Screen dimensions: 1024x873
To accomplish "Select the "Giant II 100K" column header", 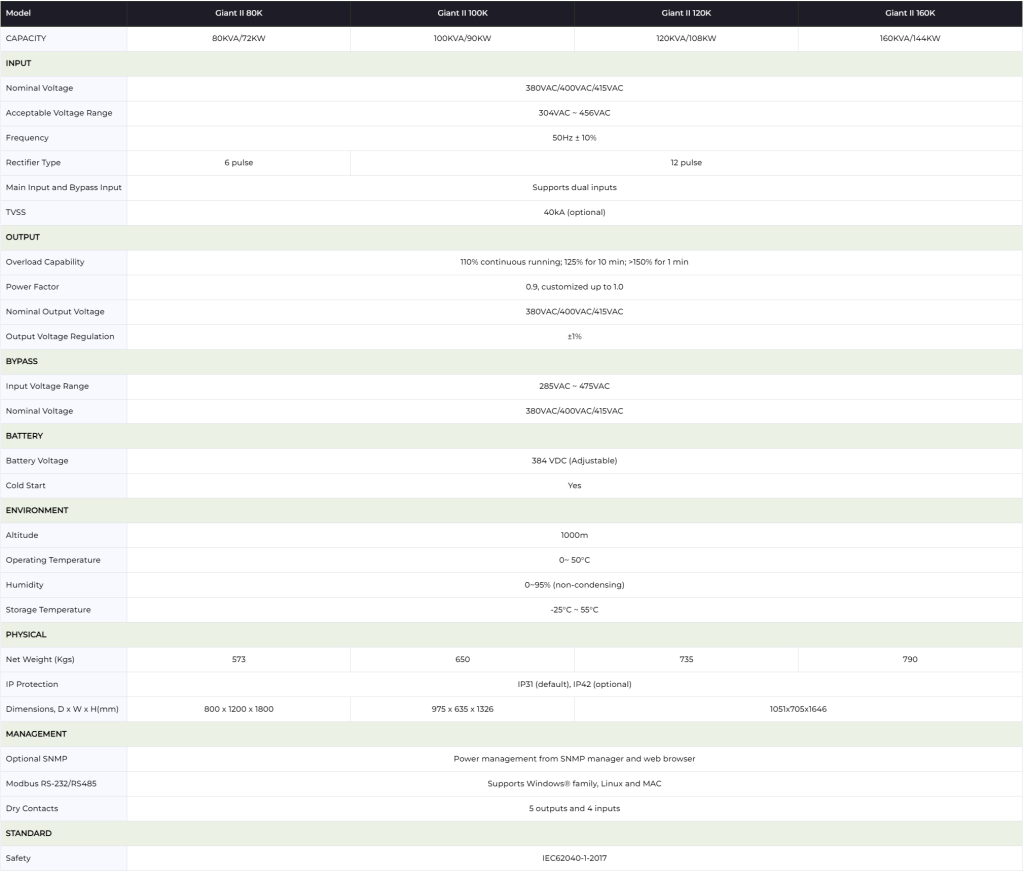I will click(x=462, y=13).
